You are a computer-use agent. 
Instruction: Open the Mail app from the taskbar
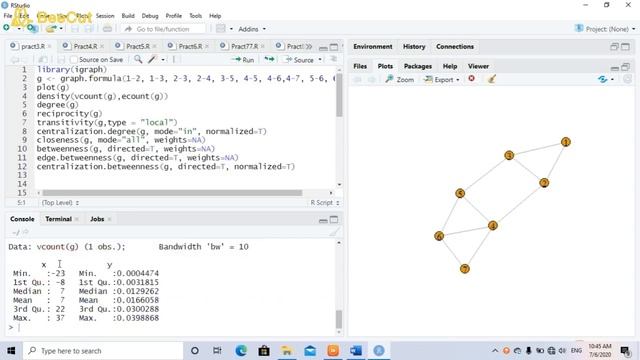[x=310, y=351]
